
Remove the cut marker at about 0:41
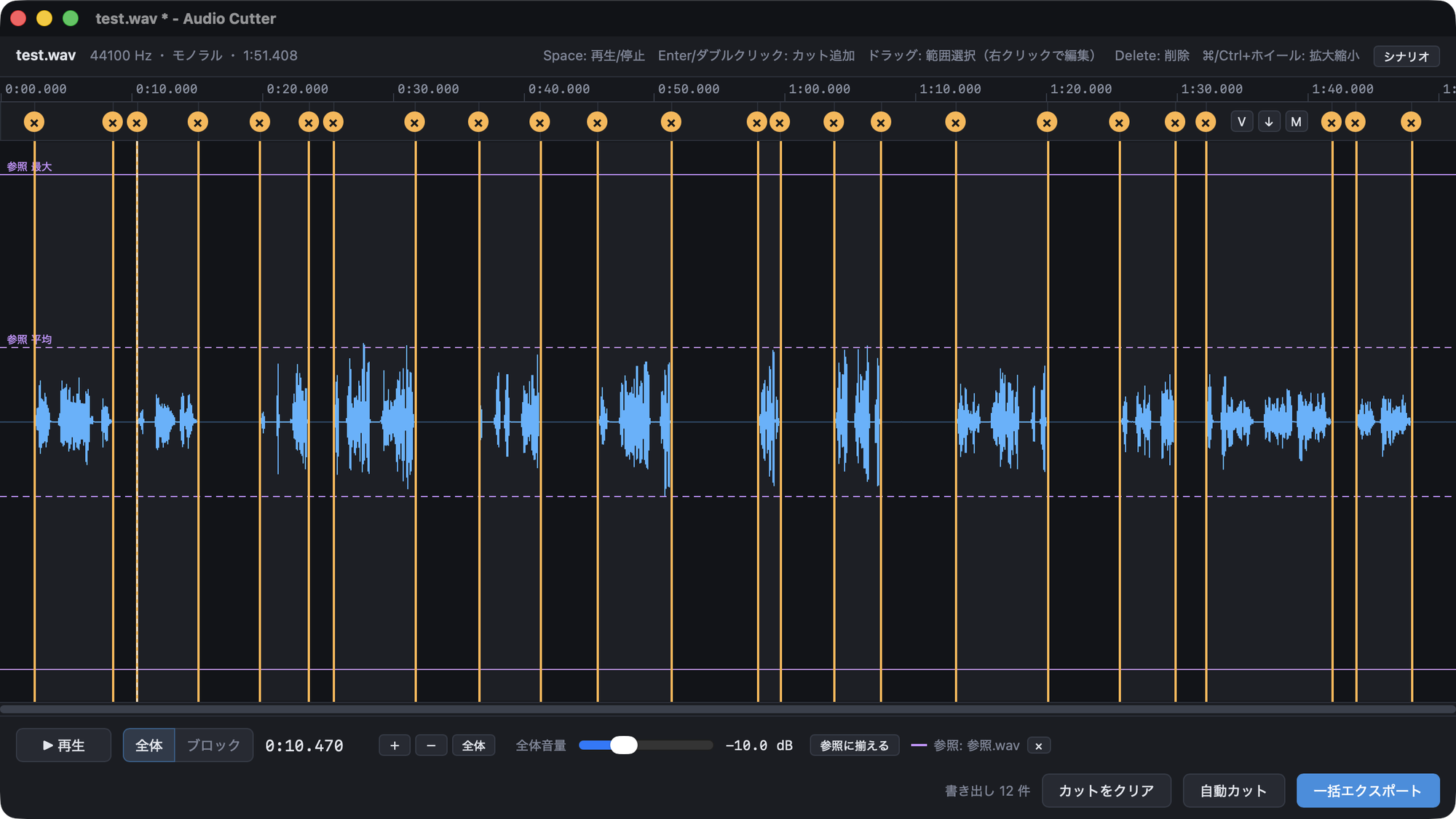click(539, 122)
